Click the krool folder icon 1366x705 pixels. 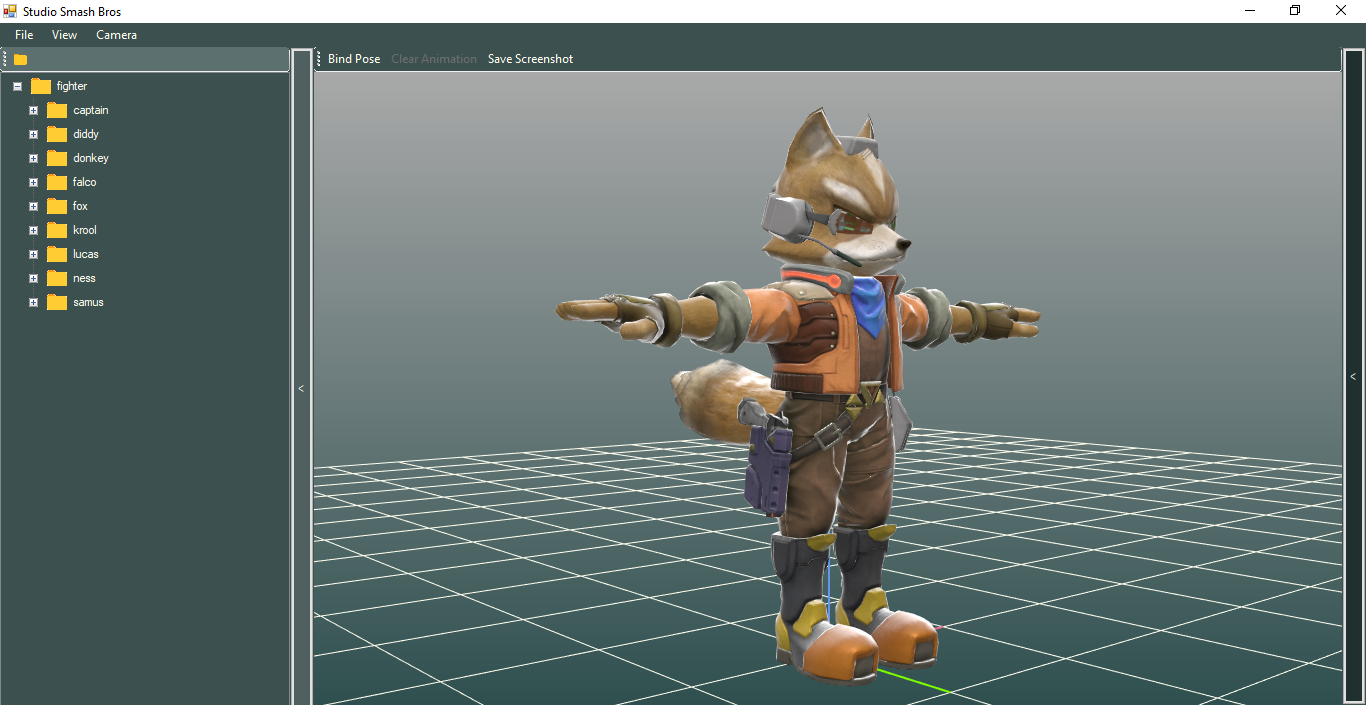point(57,230)
